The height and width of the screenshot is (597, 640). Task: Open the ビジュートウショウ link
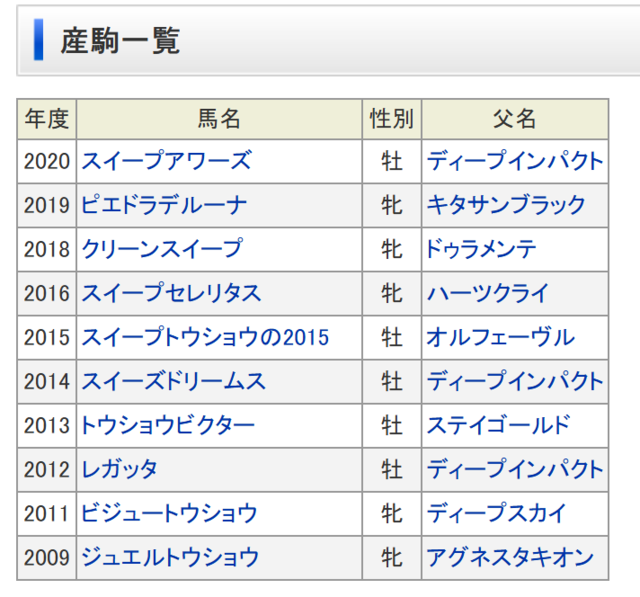tap(169, 513)
